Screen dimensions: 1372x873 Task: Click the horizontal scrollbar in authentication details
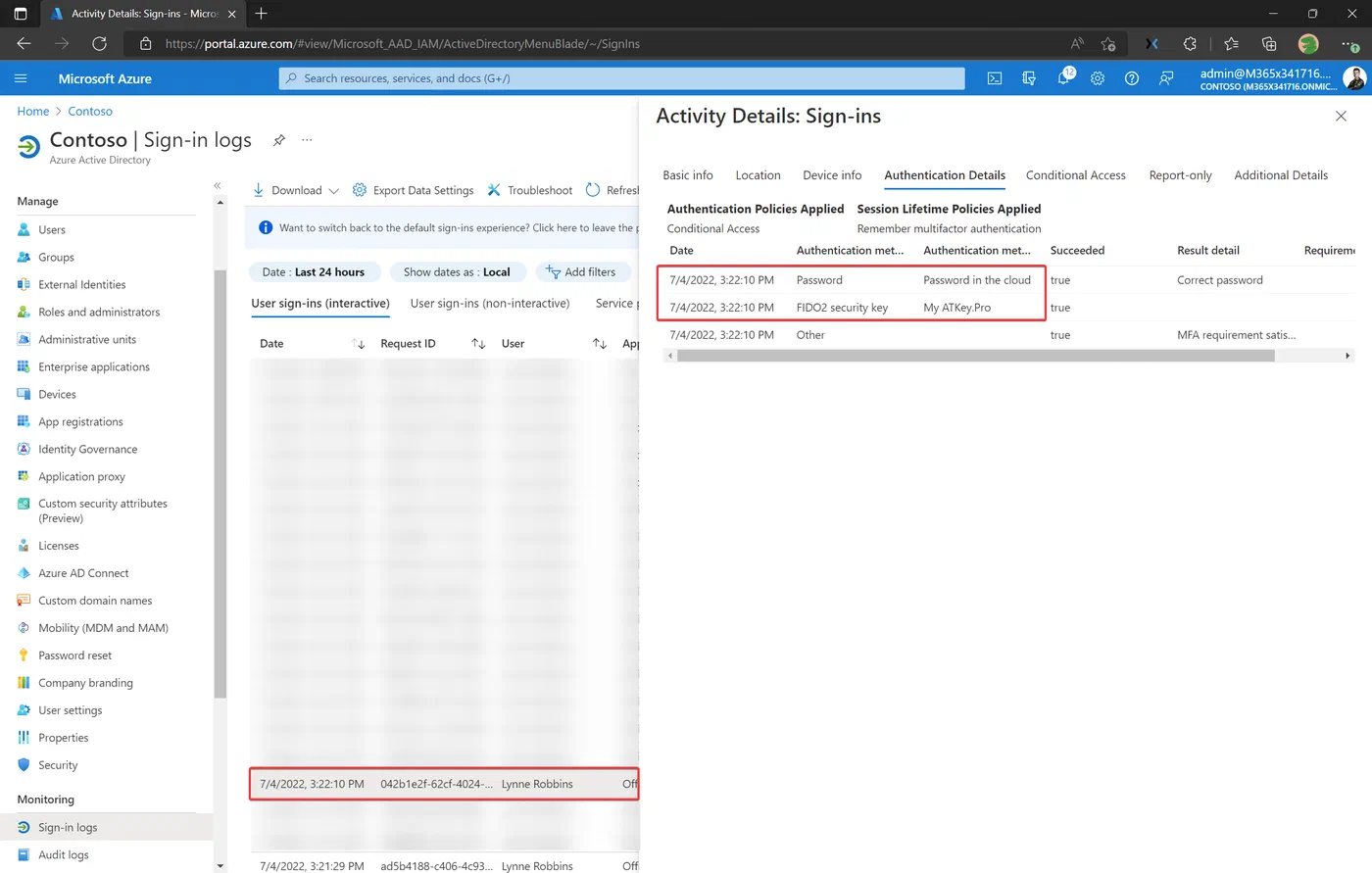(975, 356)
